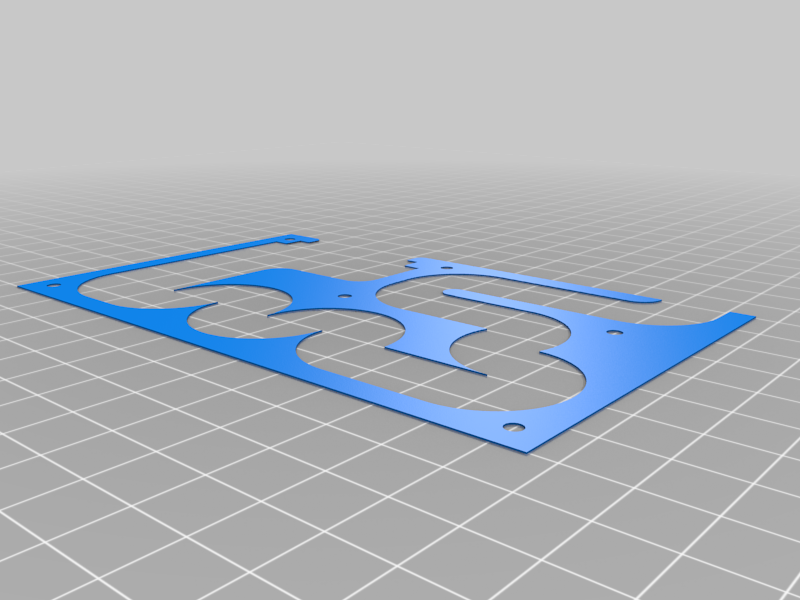
Task: Click the small tab at the model's rear edge
Action: (296, 242)
